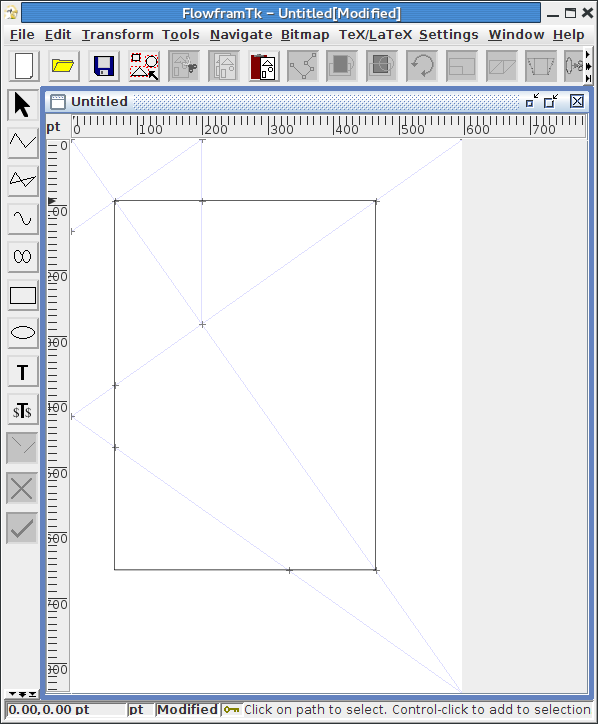Viewport: 598px width, 724px height.
Task: Open the Transform menu
Action: pyautogui.click(x=117, y=35)
